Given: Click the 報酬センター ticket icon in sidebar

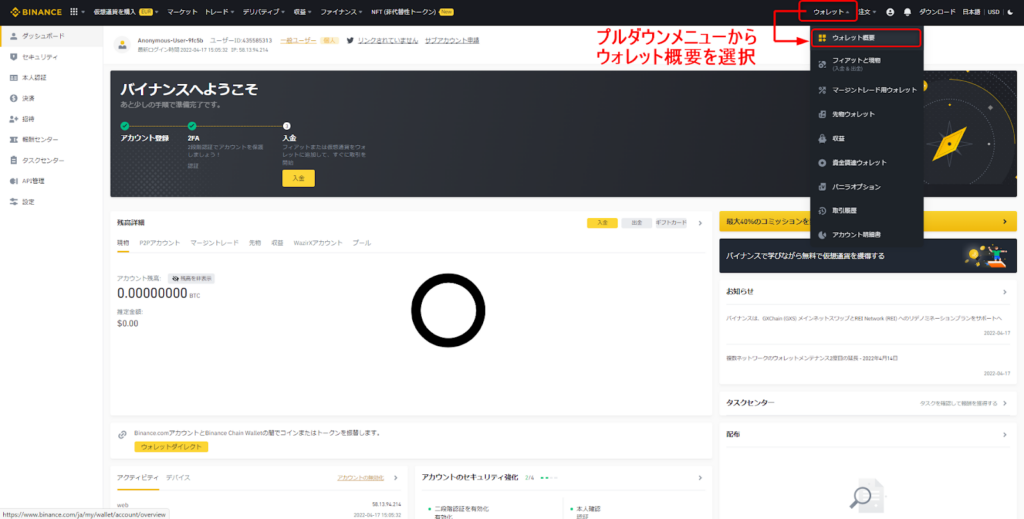Looking at the screenshot, I should point(14,140).
